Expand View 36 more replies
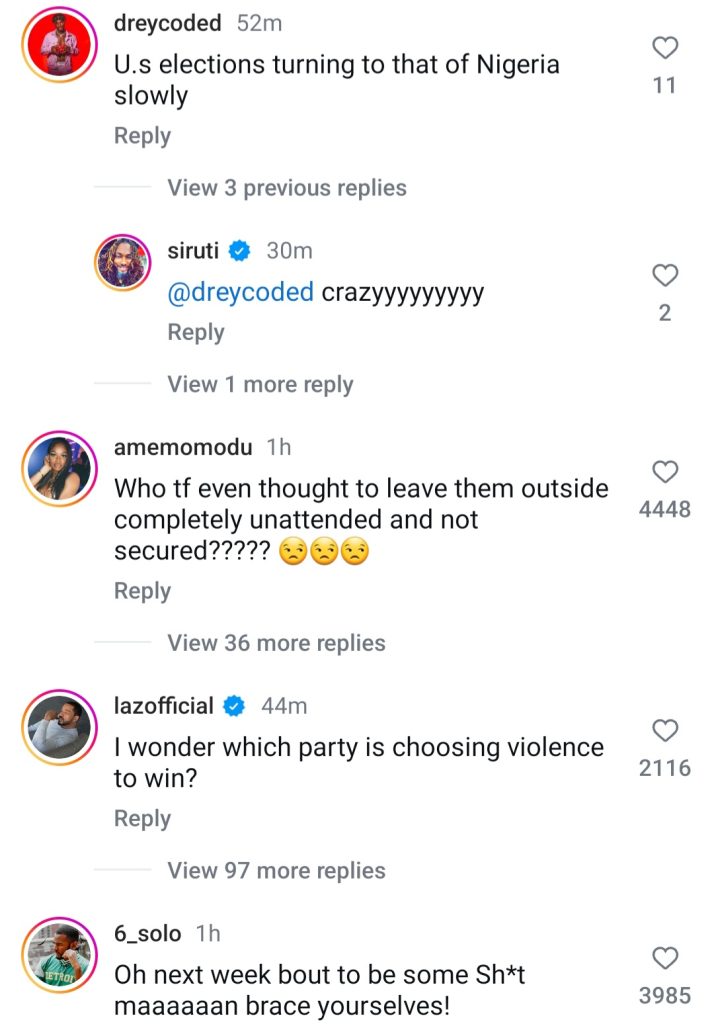714x1024 pixels. (x=276, y=643)
